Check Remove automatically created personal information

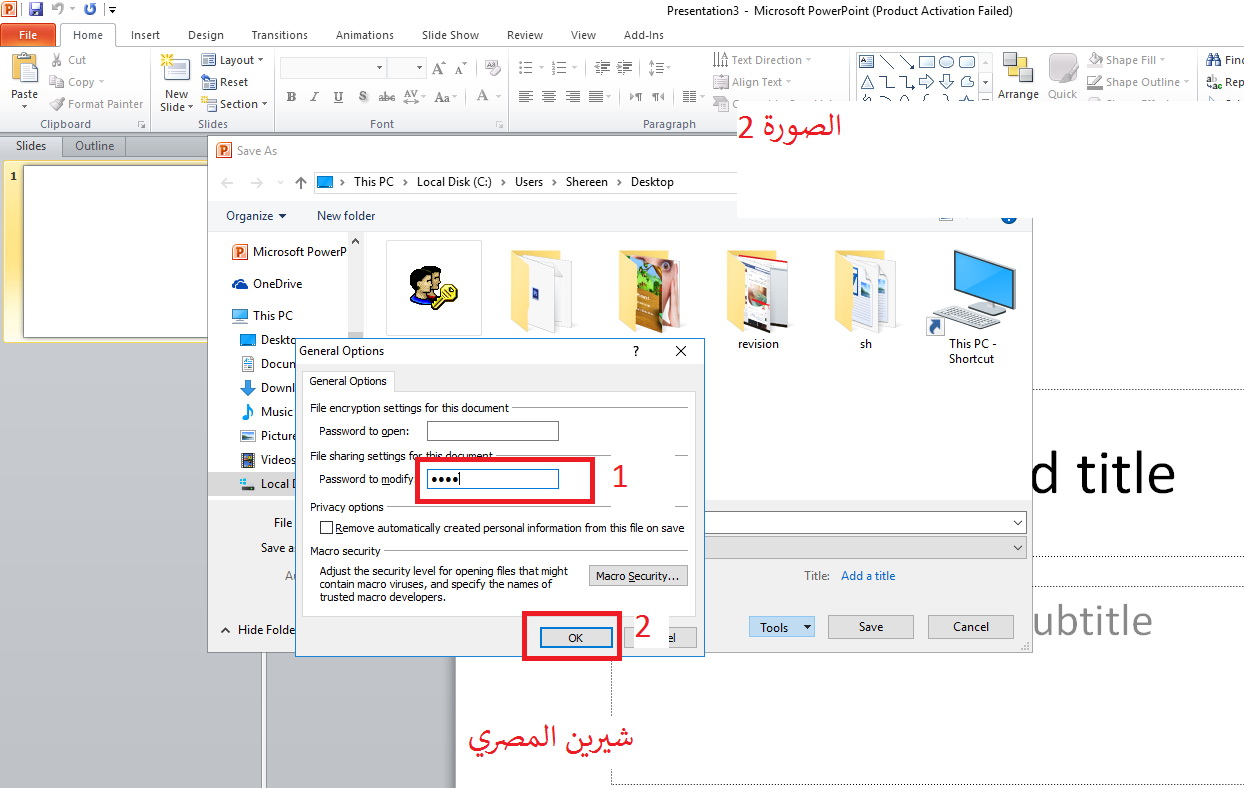coord(326,528)
